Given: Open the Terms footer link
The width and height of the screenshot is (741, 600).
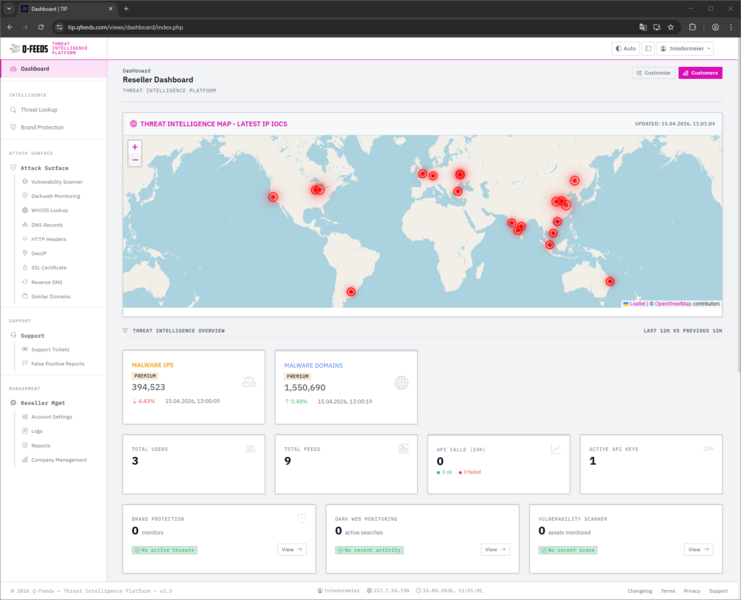Looking at the screenshot, I should 668,591.
